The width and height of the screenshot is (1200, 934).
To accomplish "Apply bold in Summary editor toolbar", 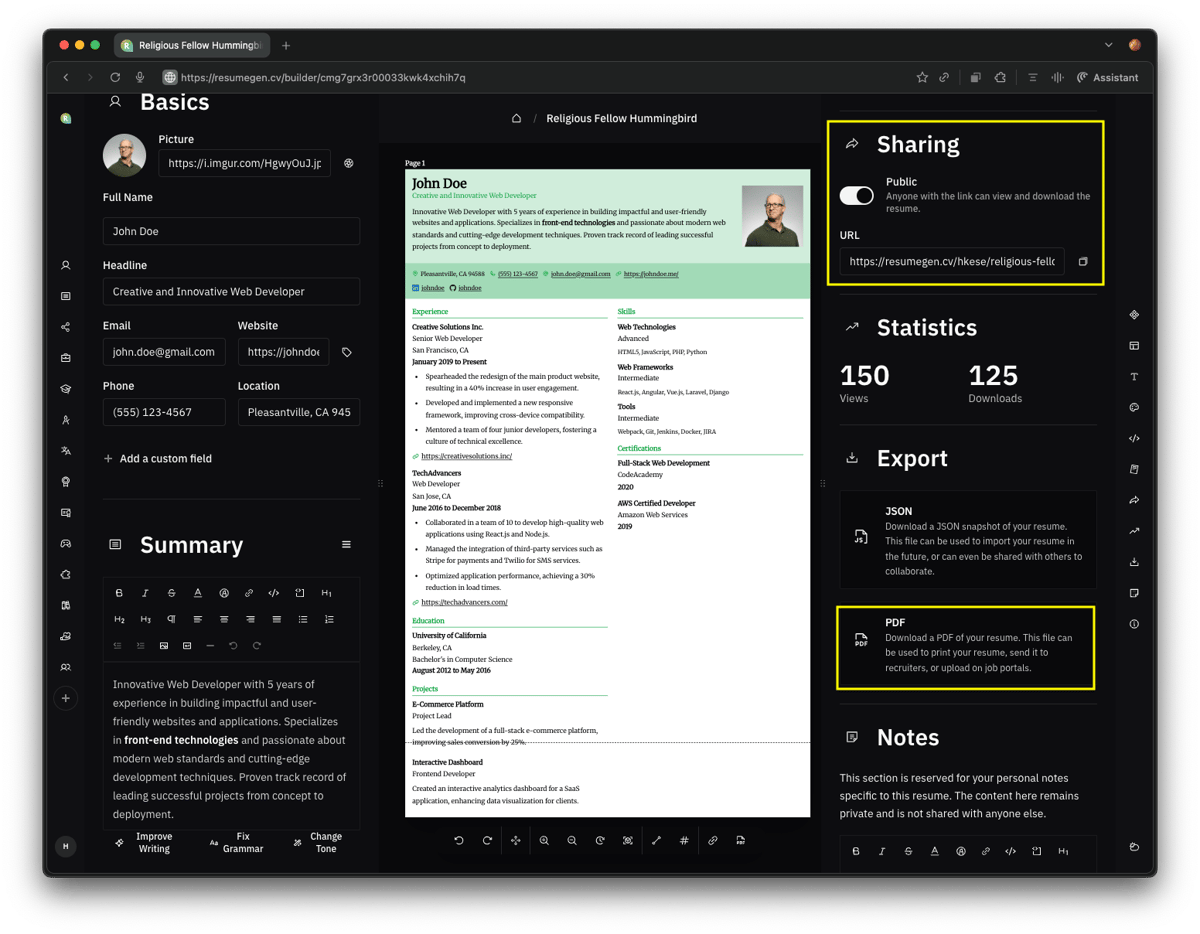I will [x=120, y=593].
